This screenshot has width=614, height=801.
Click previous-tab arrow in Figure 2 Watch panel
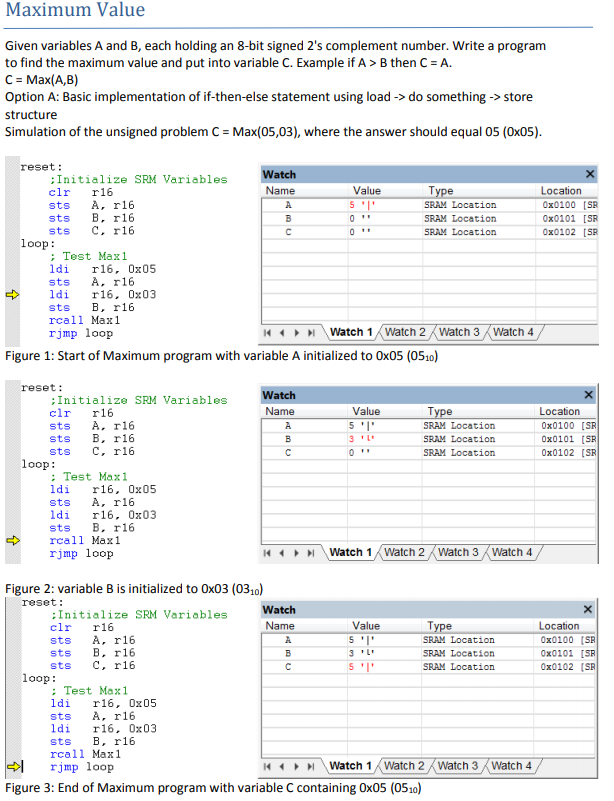pyautogui.click(x=281, y=553)
